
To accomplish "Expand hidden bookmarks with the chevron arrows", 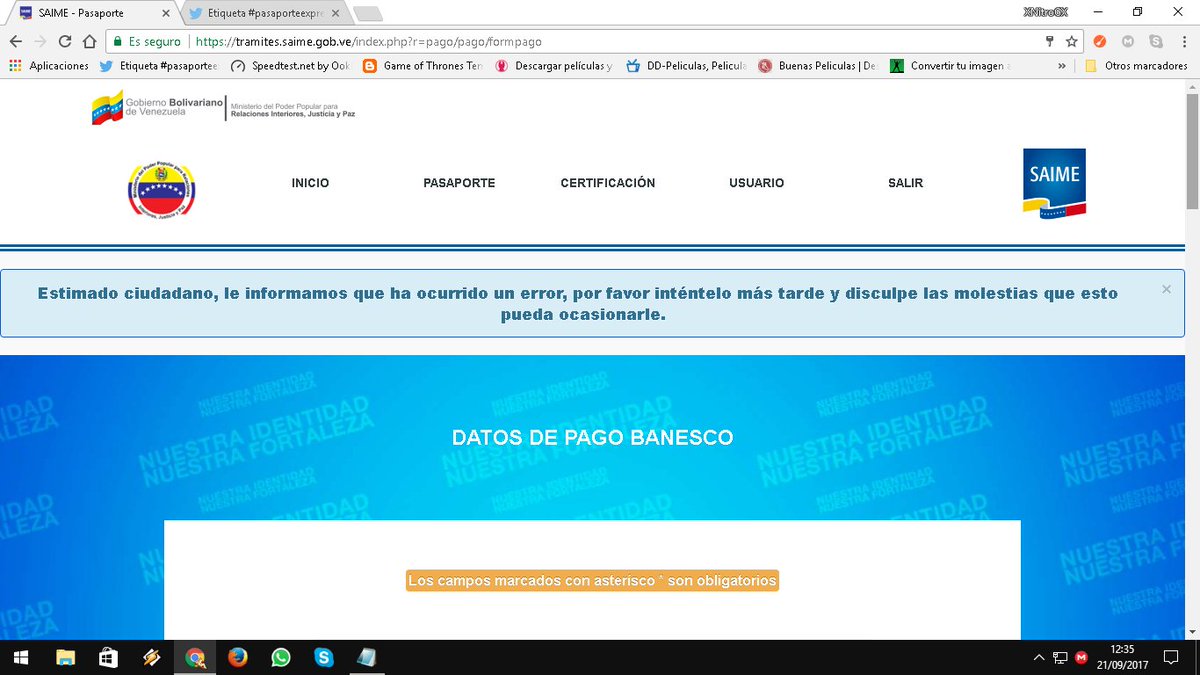I will coord(1060,66).
